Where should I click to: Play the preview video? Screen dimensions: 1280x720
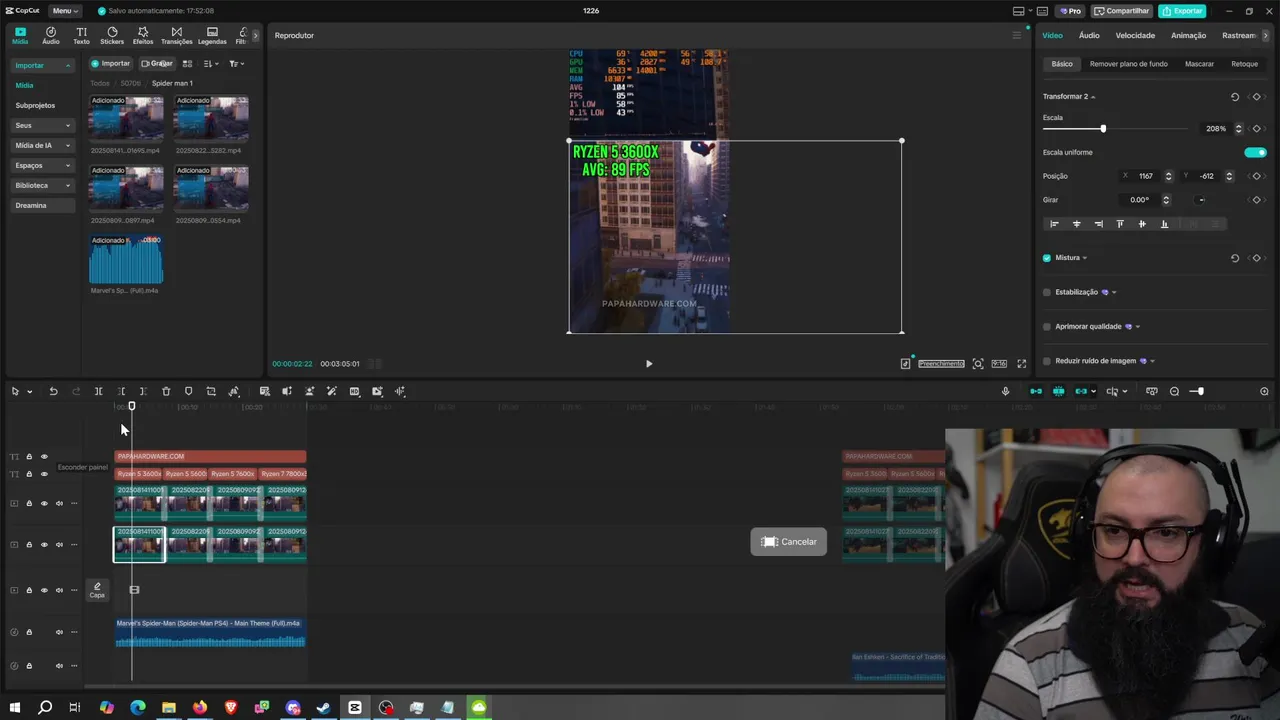[648, 364]
